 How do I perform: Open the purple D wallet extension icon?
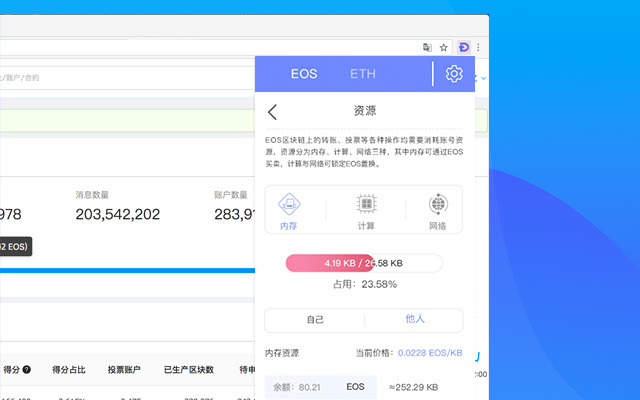pos(464,47)
